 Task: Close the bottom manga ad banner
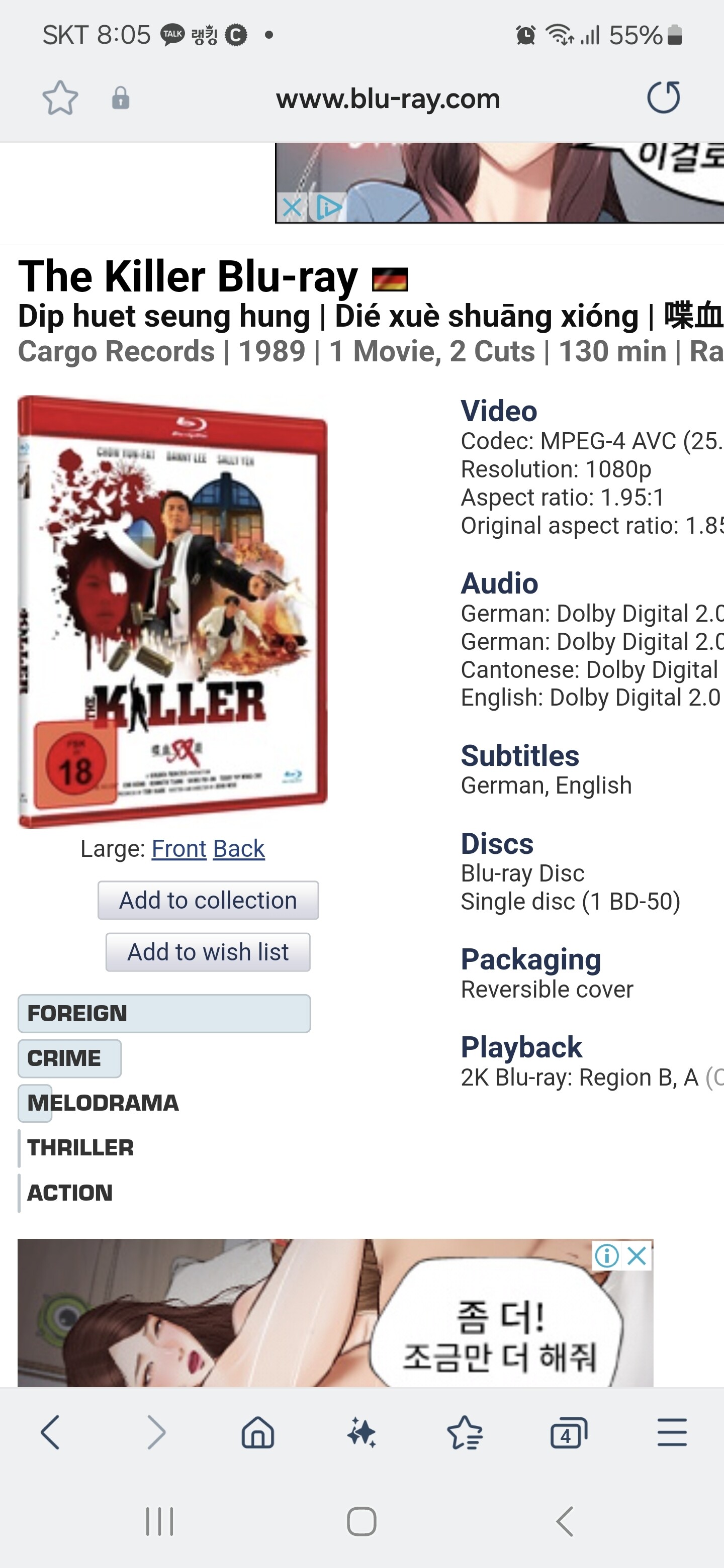pyautogui.click(x=637, y=1256)
